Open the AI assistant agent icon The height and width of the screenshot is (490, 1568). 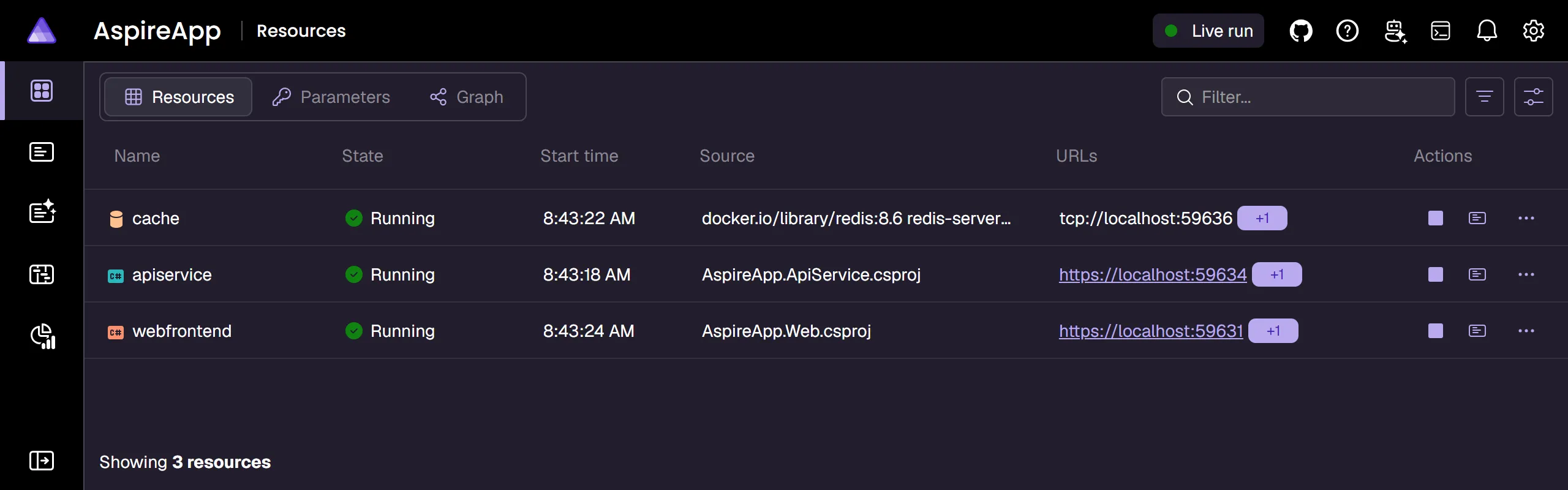(1395, 31)
